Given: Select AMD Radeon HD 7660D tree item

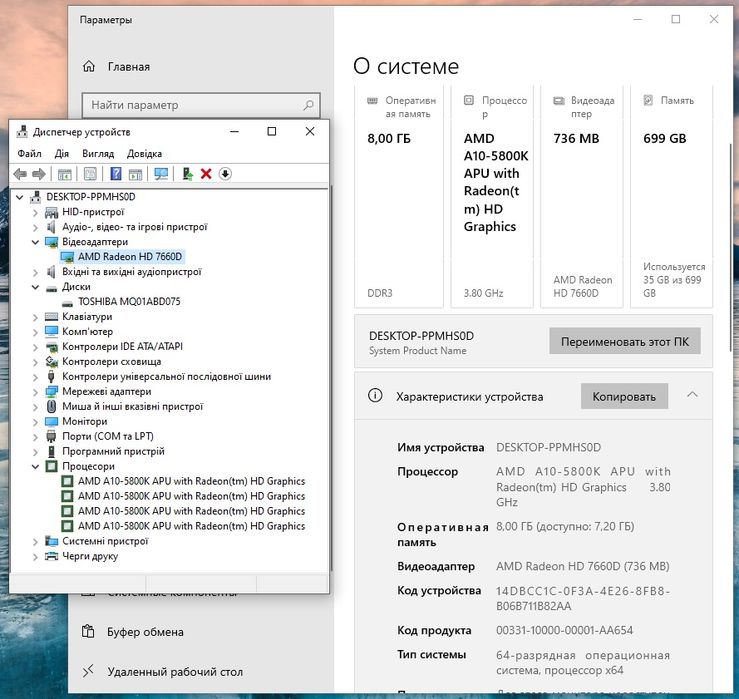Looking at the screenshot, I should [x=130, y=257].
